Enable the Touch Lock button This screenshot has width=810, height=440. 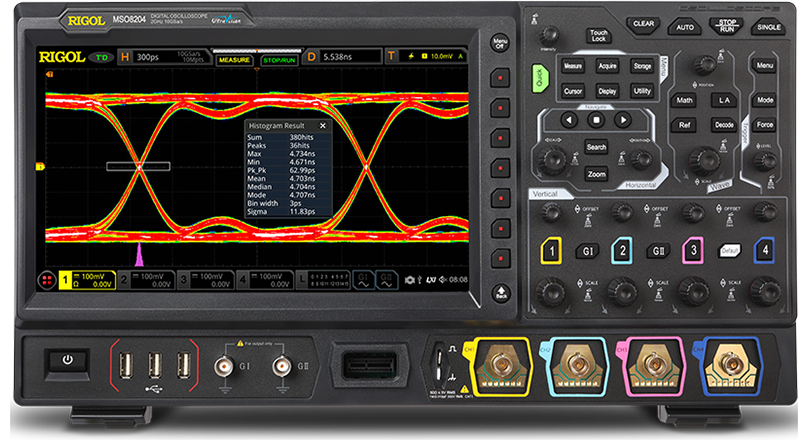click(x=598, y=36)
